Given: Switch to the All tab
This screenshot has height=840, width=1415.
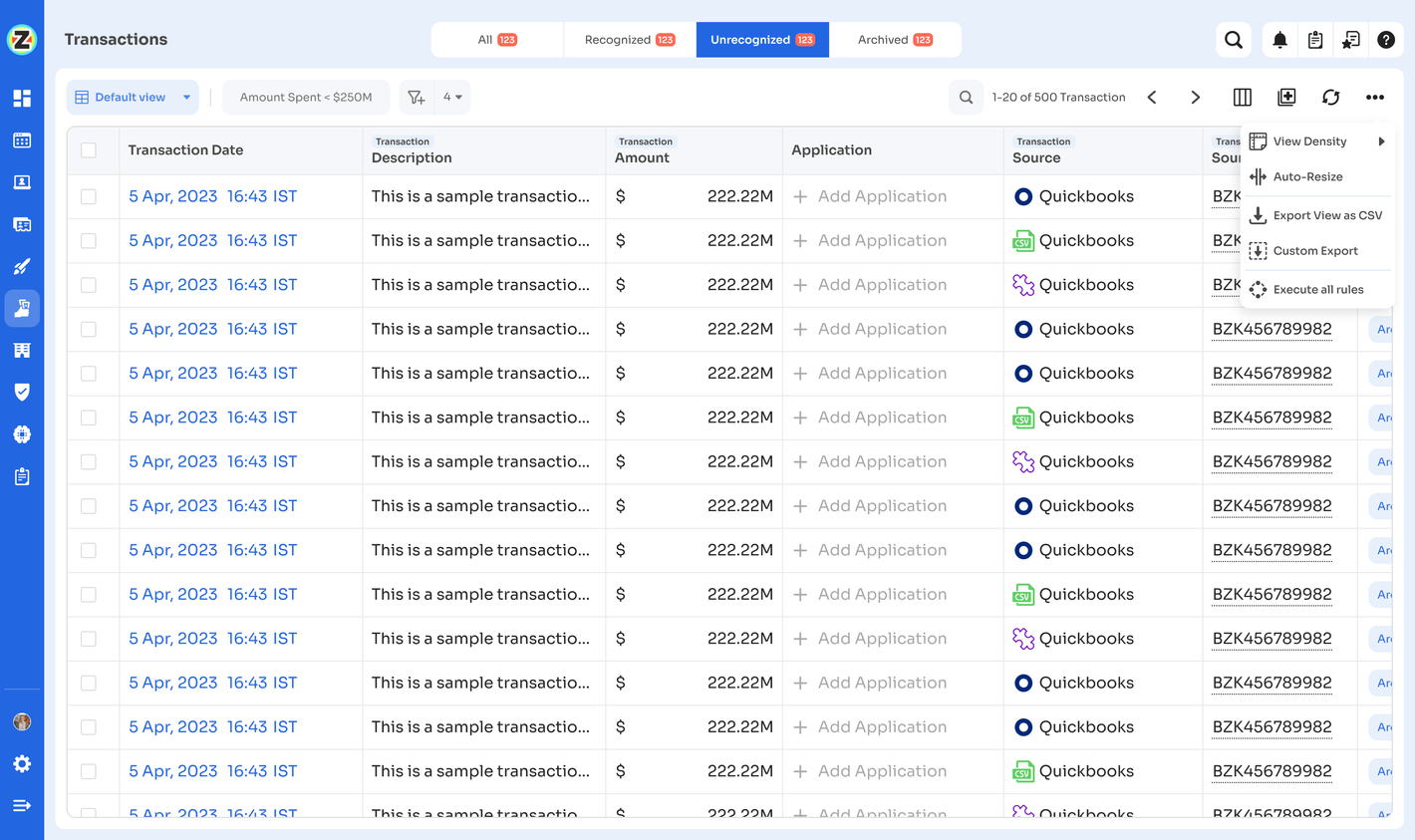Looking at the screenshot, I should point(497,40).
